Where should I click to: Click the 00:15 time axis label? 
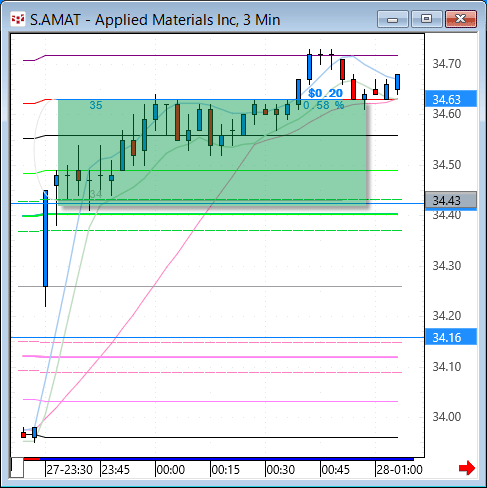pos(226,470)
